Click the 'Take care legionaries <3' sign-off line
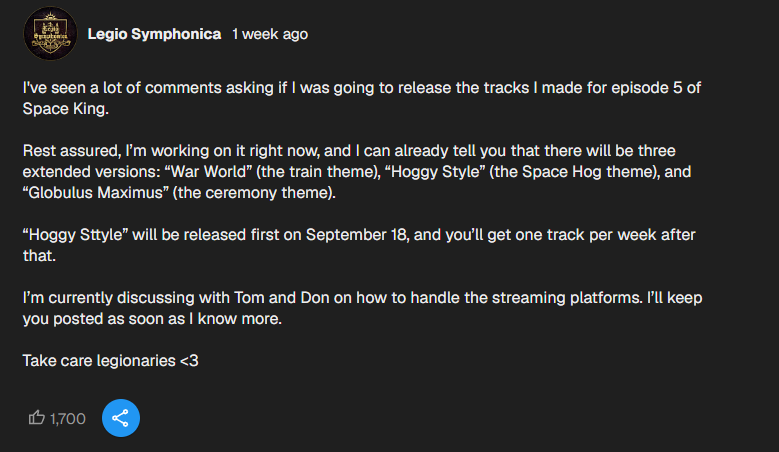Image resolution: width=779 pixels, height=452 pixels. pyautogui.click(x=110, y=361)
